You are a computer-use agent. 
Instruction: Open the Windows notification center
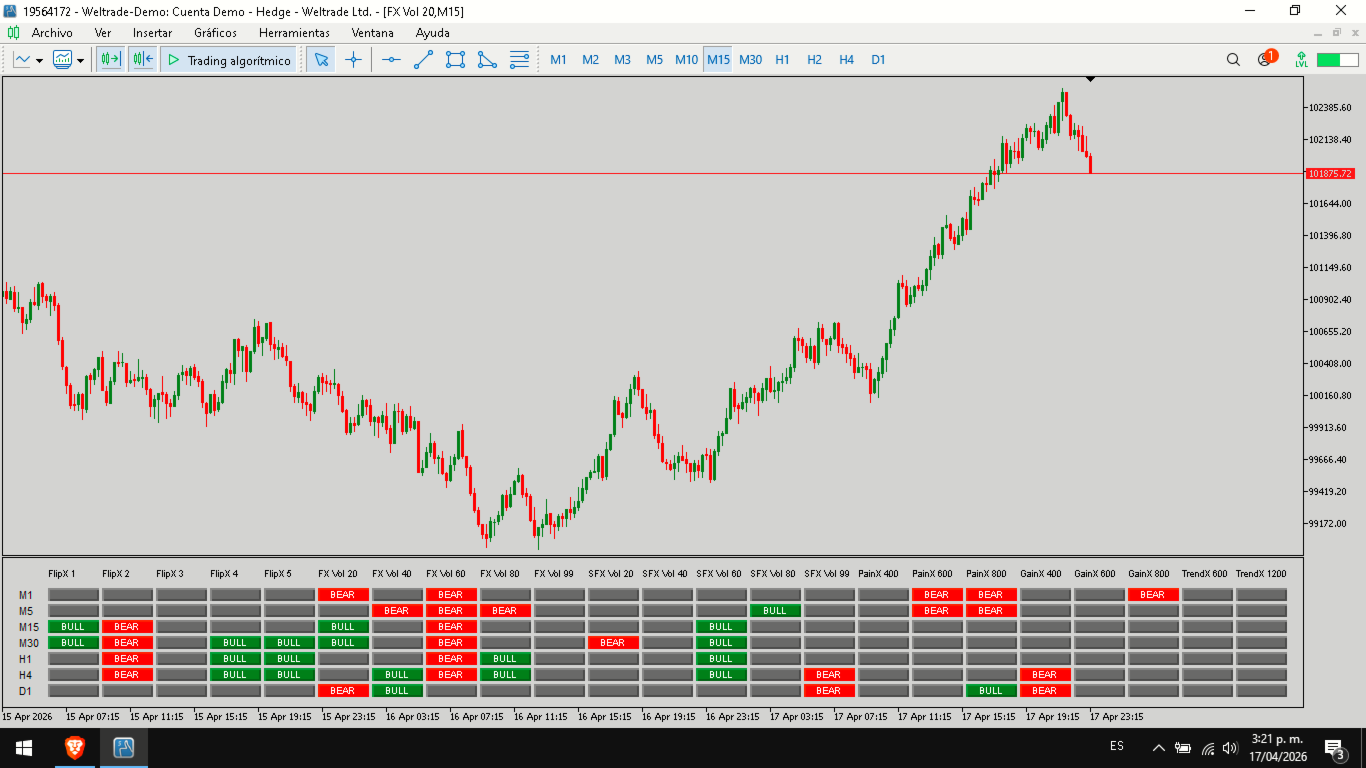(1335, 748)
